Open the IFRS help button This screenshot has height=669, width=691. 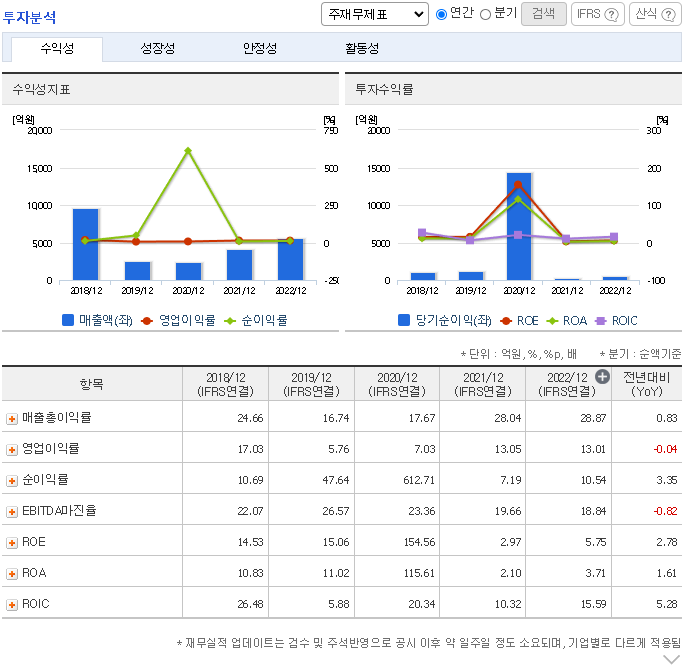pos(598,14)
